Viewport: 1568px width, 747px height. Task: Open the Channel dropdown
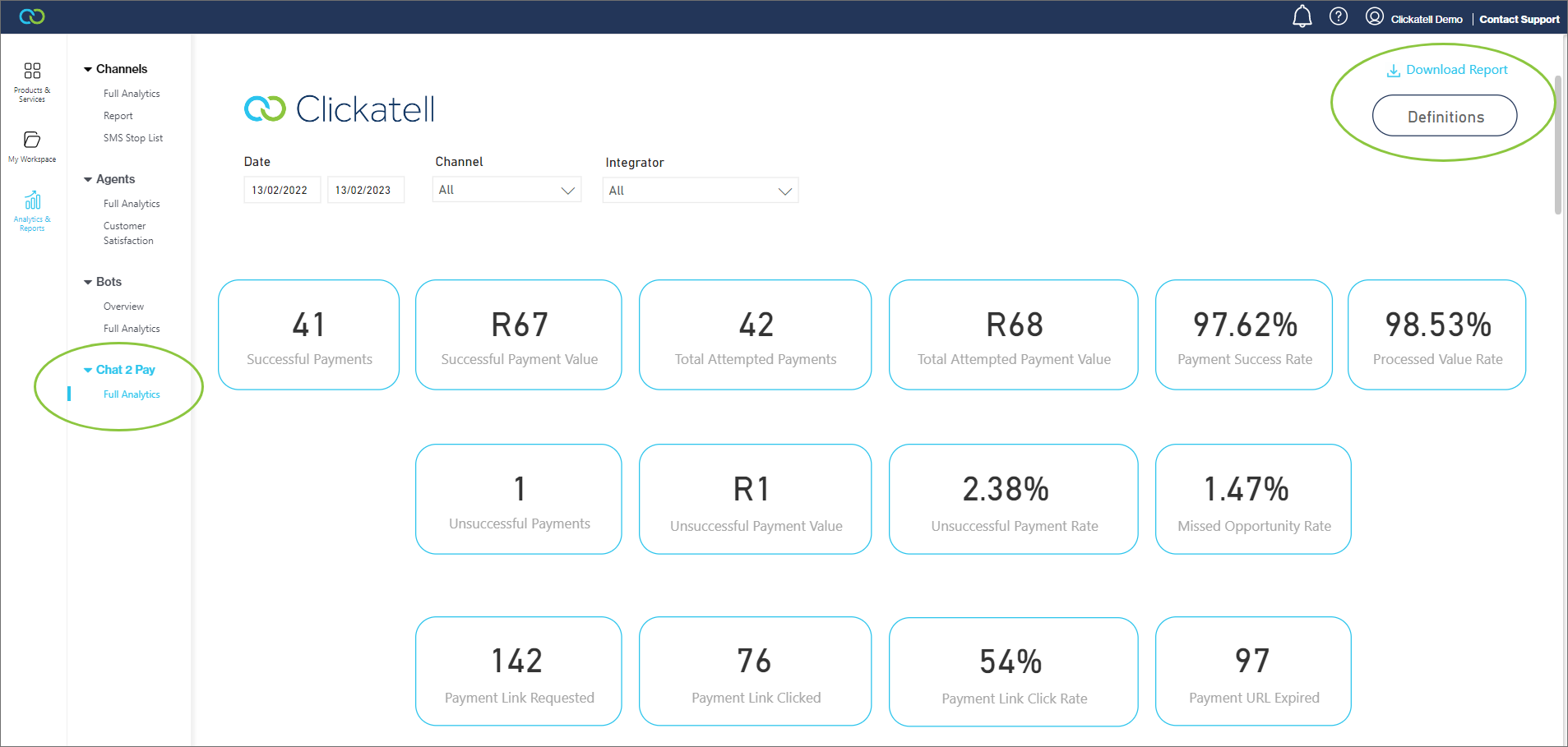(506, 190)
